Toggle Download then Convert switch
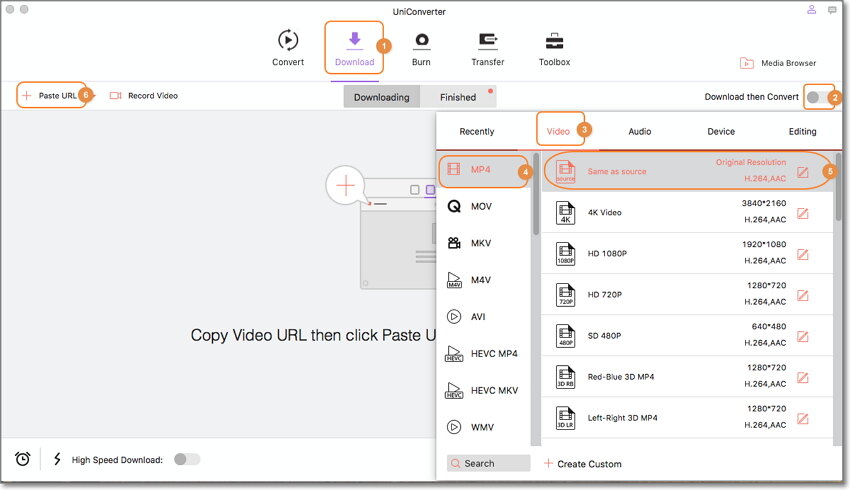The height and width of the screenshot is (490, 850). tap(818, 97)
